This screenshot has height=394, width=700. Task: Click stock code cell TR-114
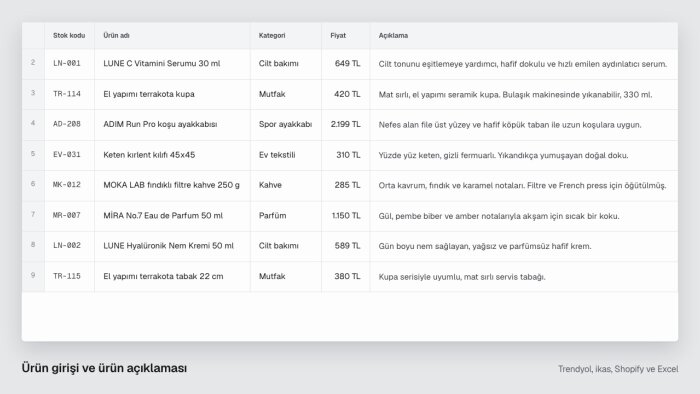click(69, 94)
